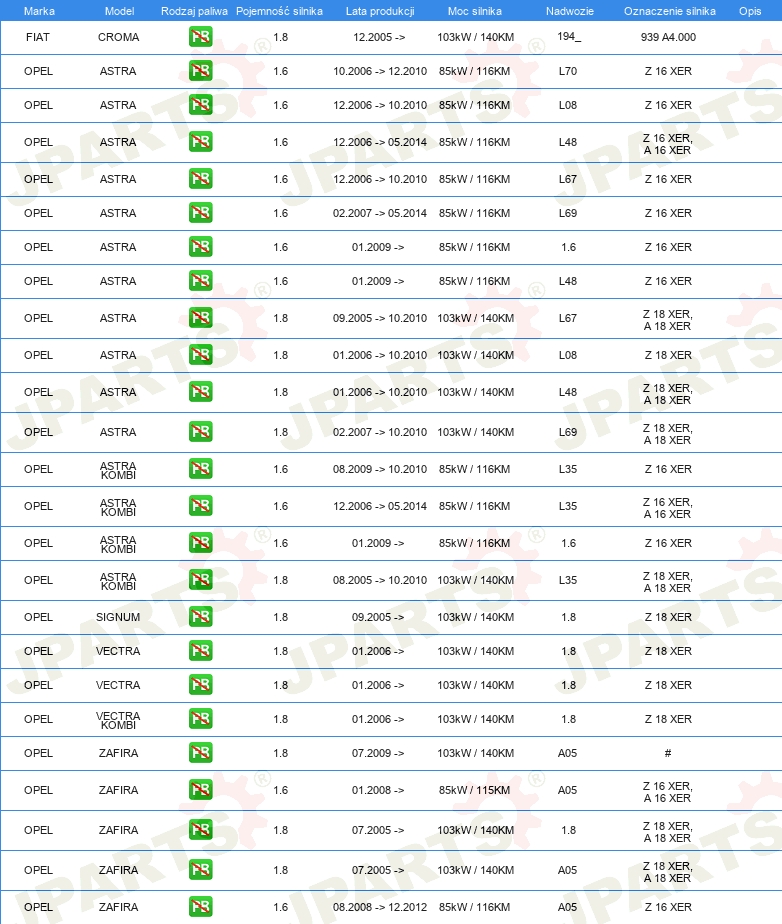
Task: Click 1.8 engine capacity in FIAT CROMA row
Action: click(281, 37)
